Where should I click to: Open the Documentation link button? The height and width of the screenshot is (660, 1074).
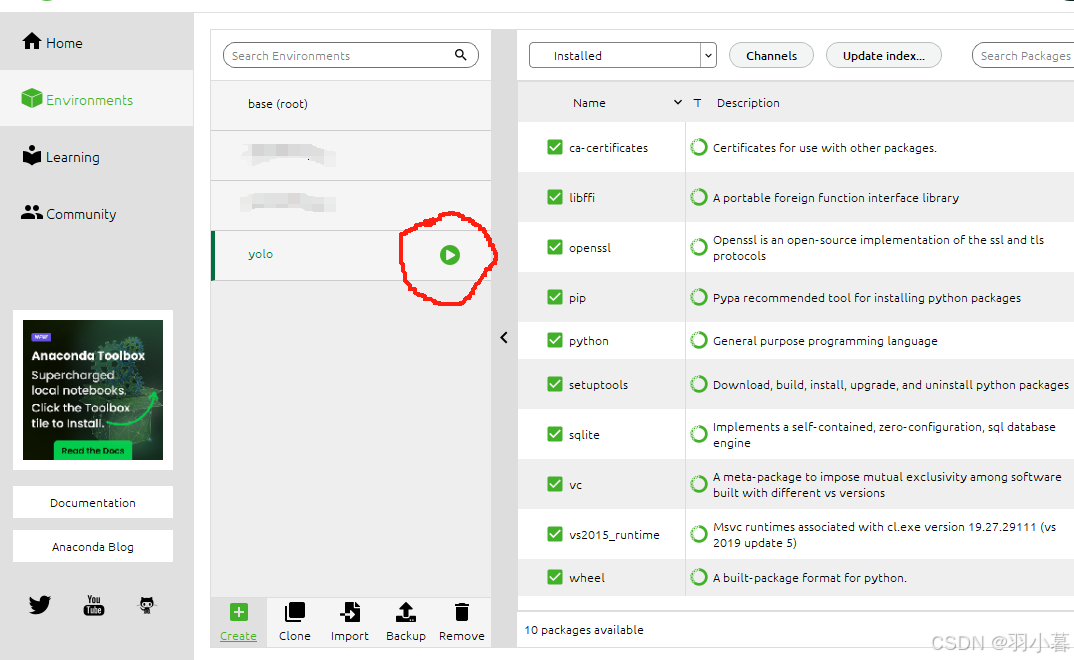(93, 503)
